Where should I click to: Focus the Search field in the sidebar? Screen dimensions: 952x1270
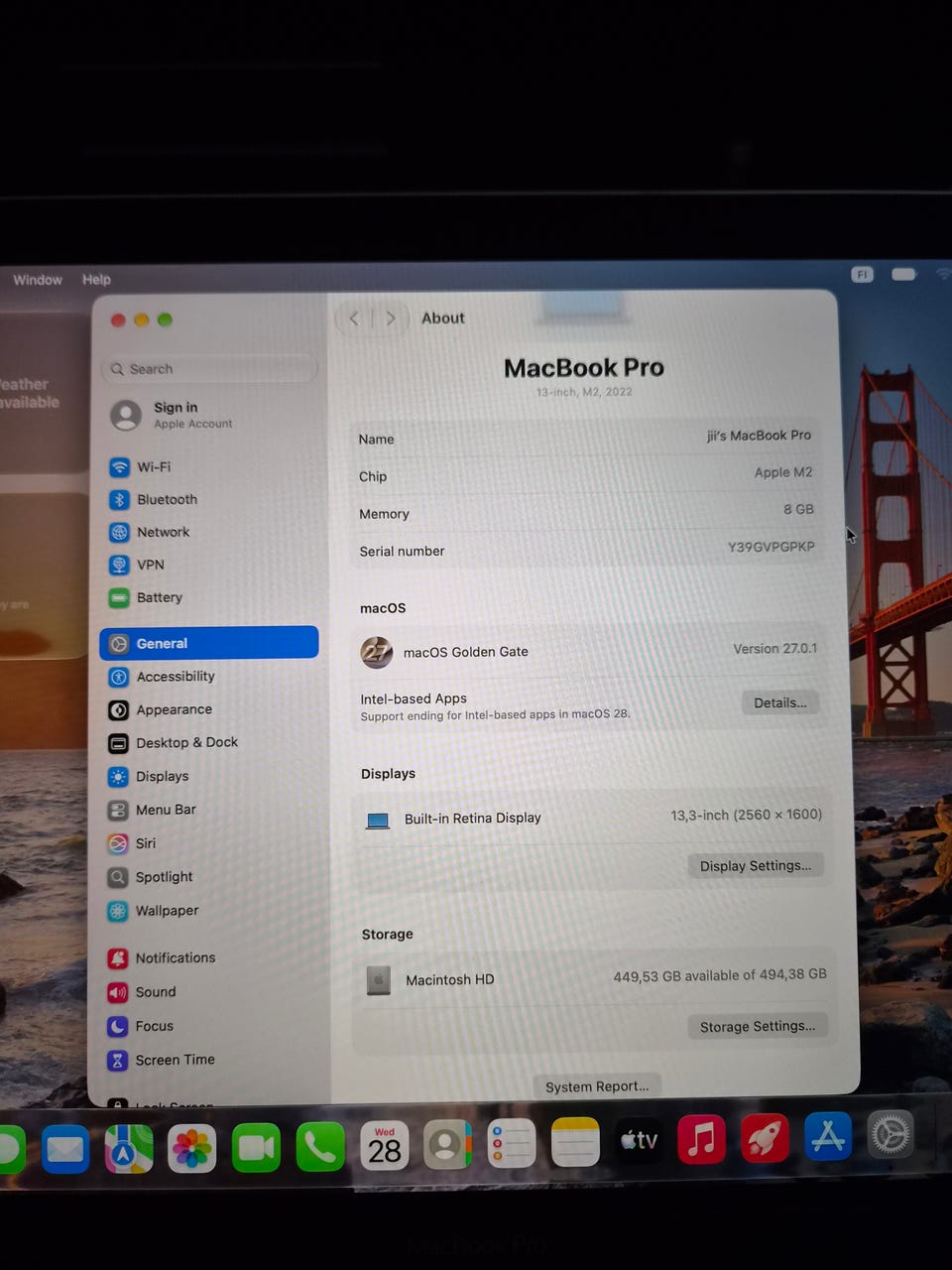point(209,369)
